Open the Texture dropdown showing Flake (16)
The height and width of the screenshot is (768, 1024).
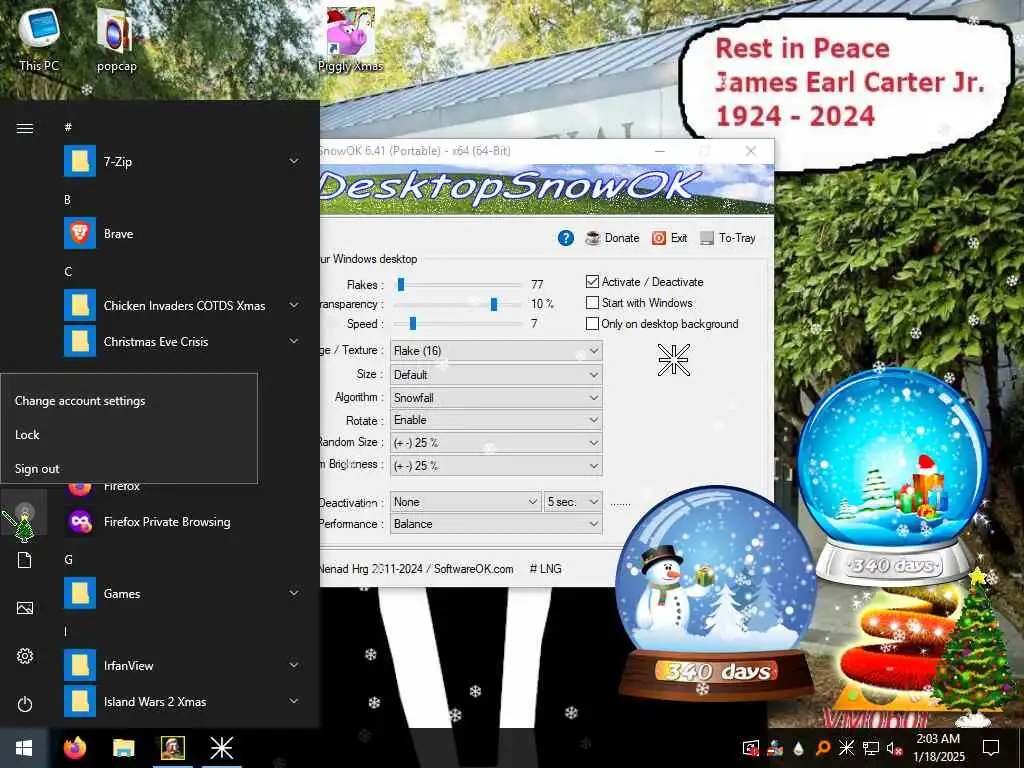pos(496,351)
